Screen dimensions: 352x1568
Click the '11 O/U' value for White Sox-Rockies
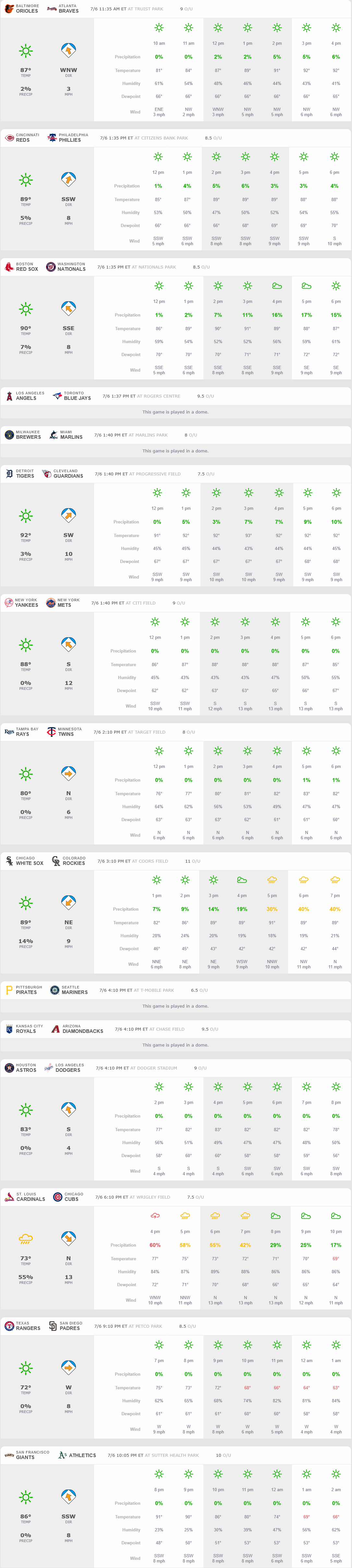coord(192,861)
